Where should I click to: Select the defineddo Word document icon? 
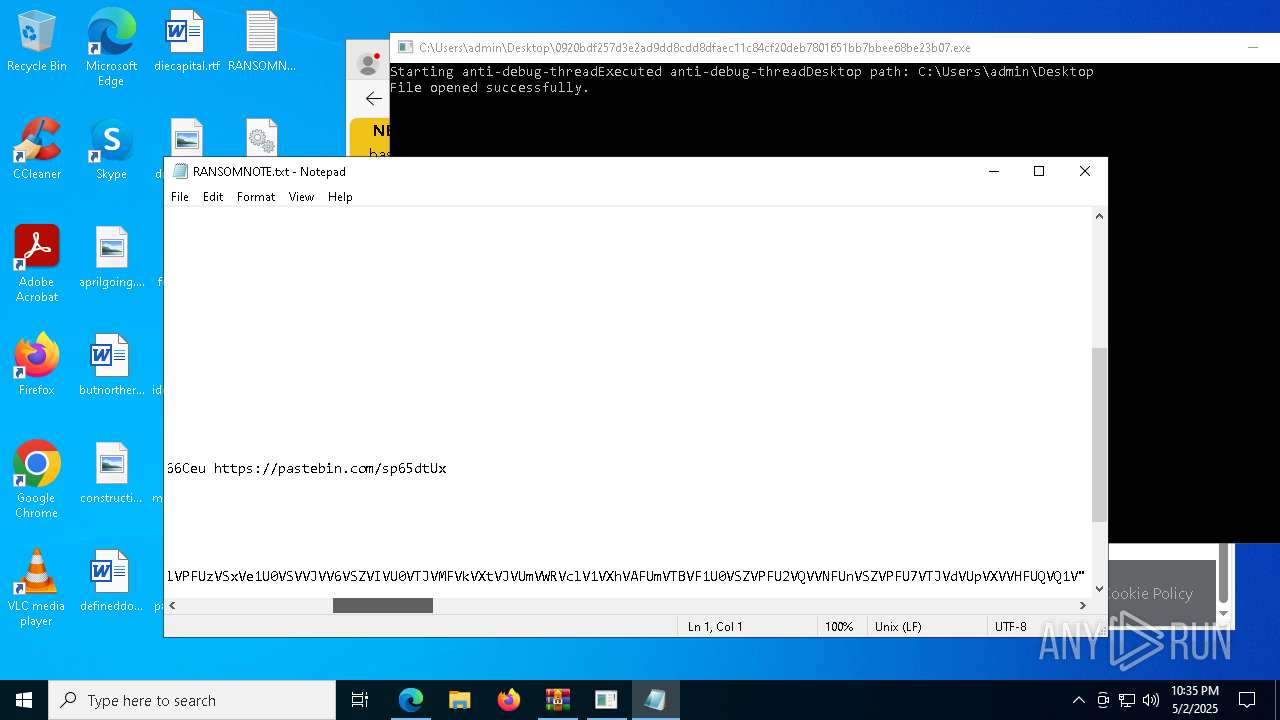111,581
